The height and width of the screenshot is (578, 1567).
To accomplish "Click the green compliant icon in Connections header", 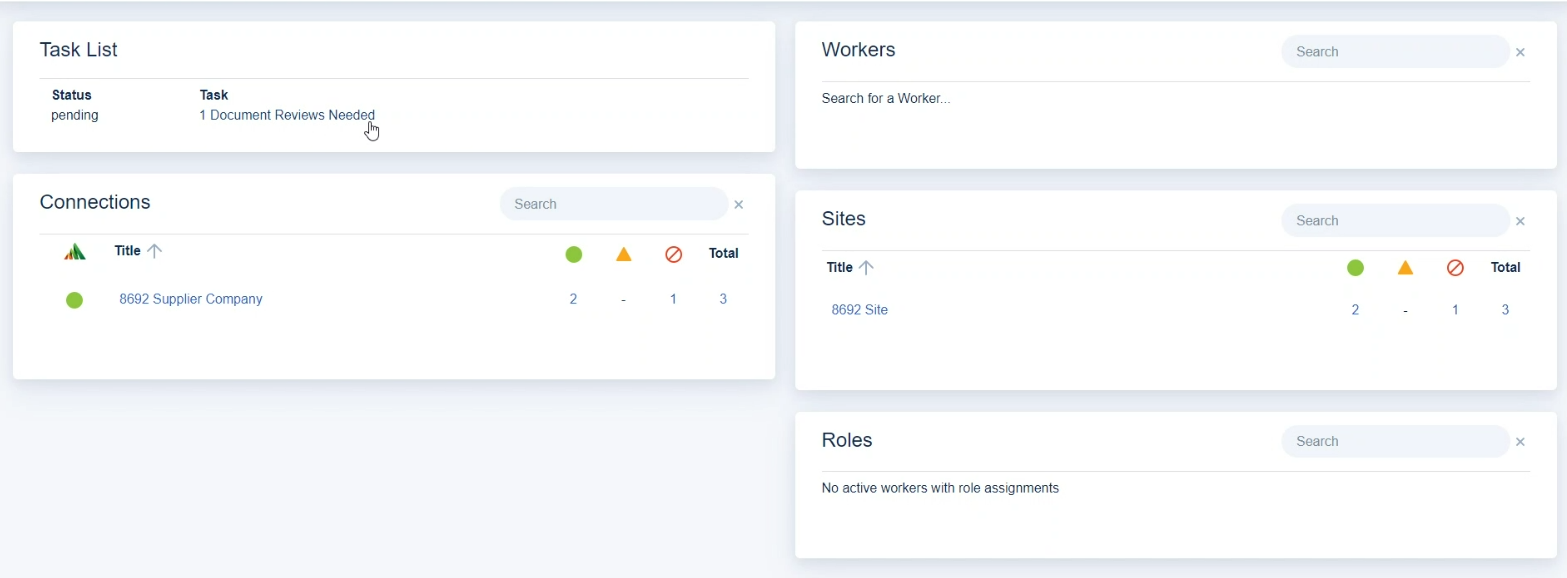I will pos(573,255).
